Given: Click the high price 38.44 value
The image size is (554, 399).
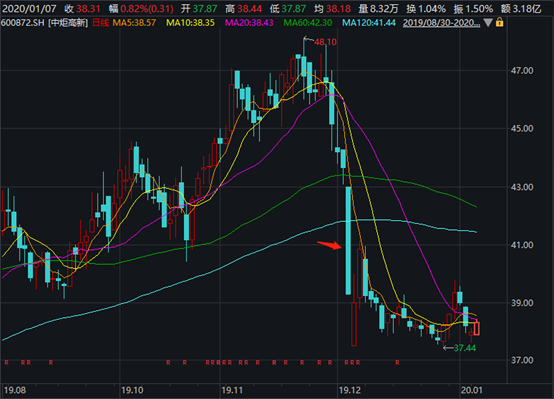Looking at the screenshot, I should point(249,8).
